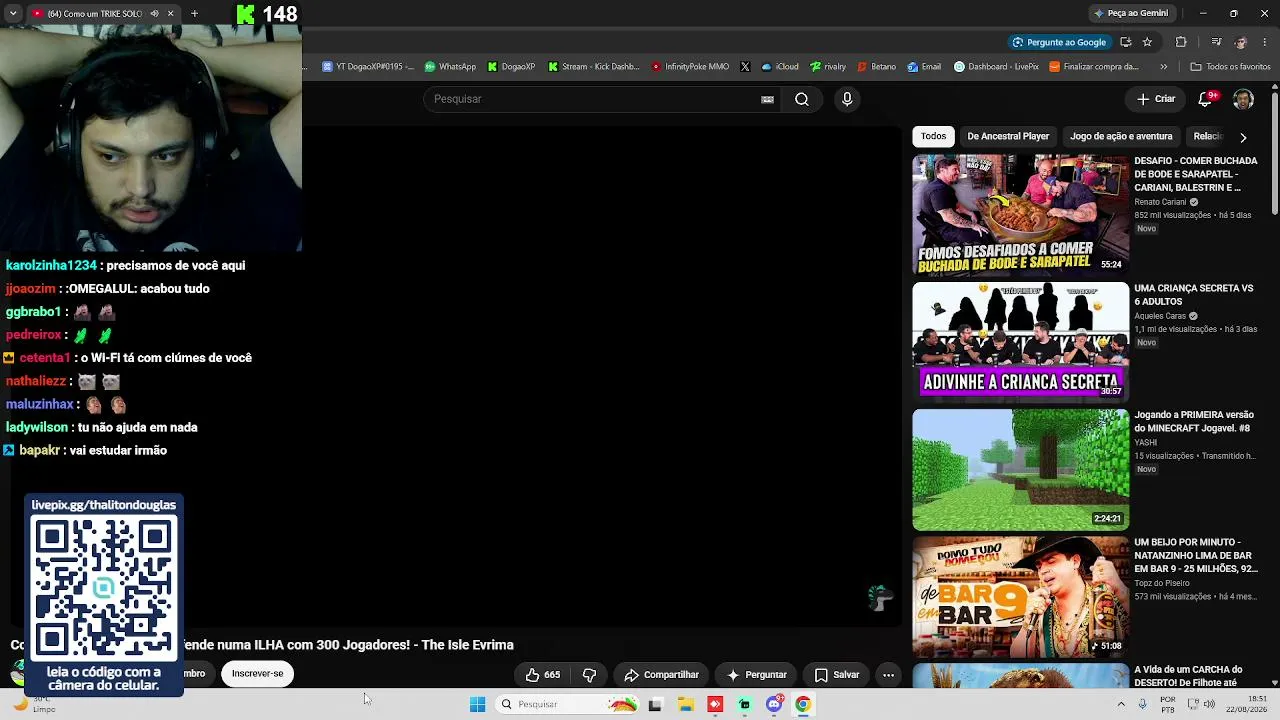Open the on-screen keyboard icon in search

pyautogui.click(x=767, y=99)
